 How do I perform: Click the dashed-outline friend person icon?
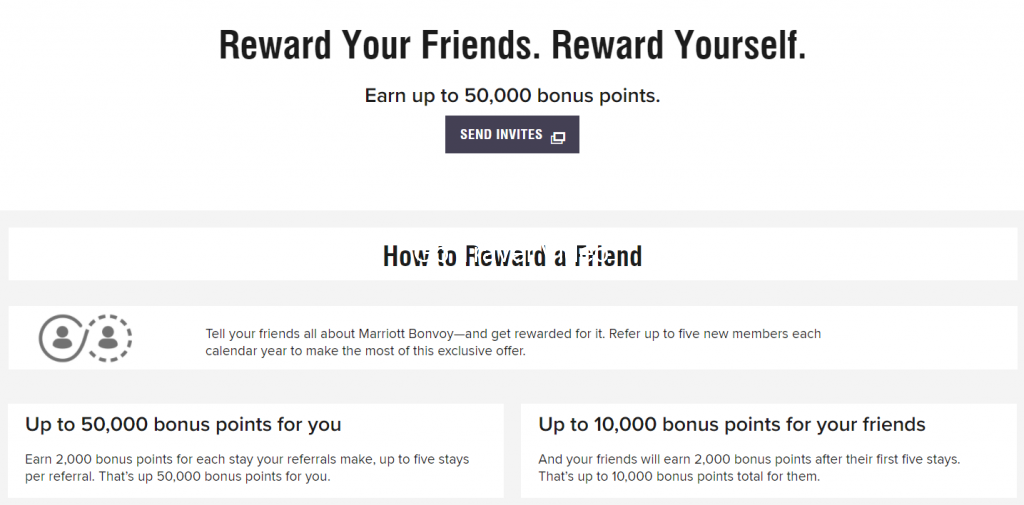(108, 338)
